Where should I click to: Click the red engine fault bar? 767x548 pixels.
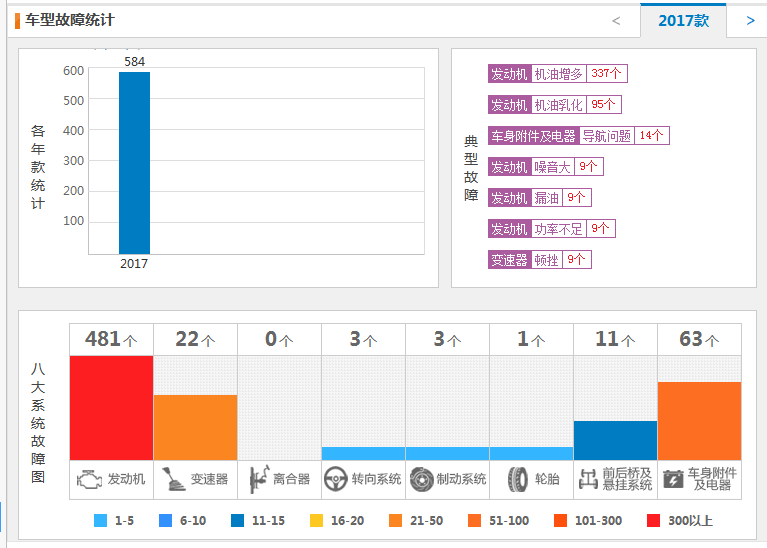112,408
